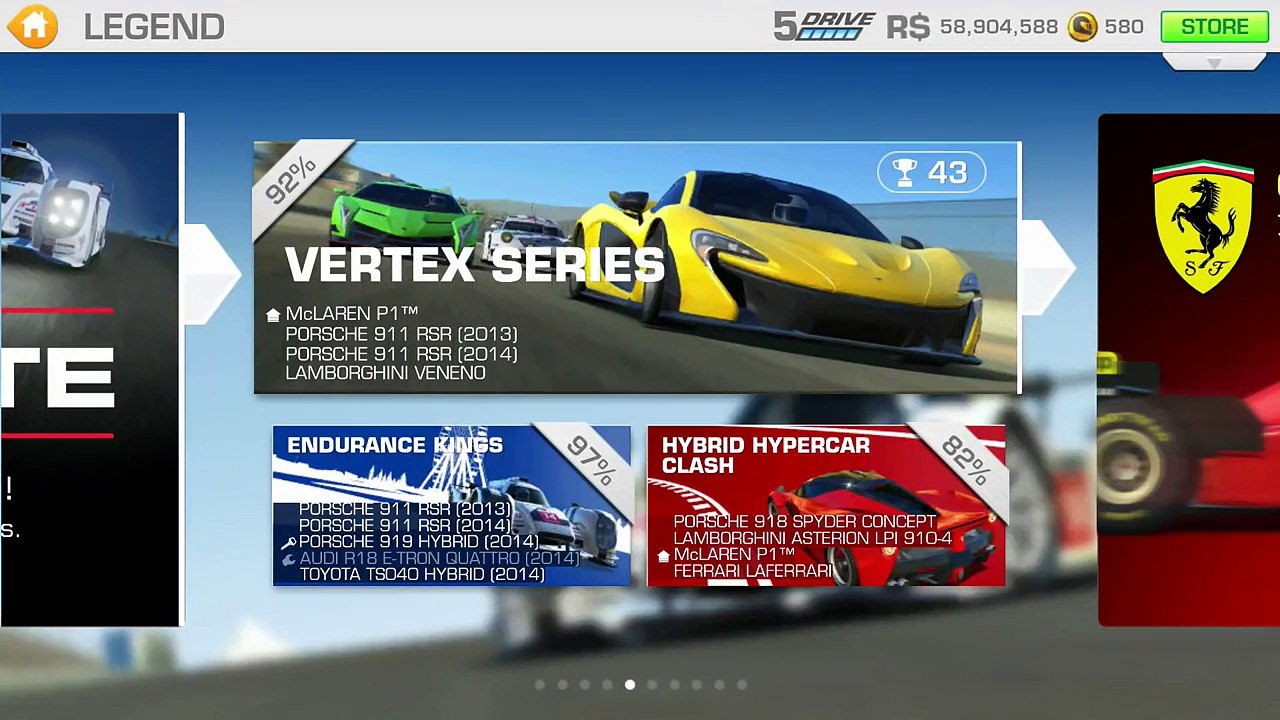Tap Toyota TS040 Hybrid (2014) in Endurance Kings

(x=422, y=574)
